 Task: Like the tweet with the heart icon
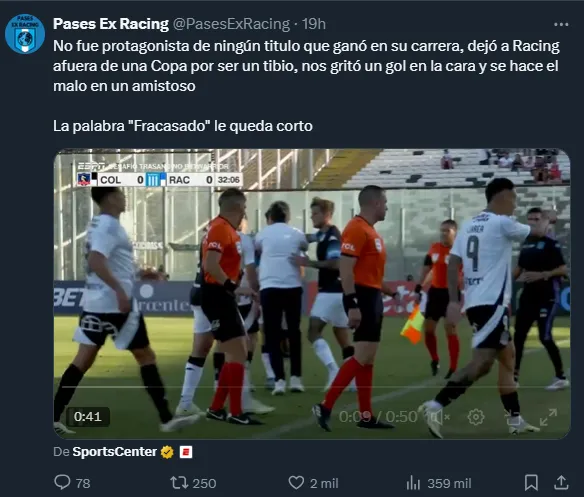(x=296, y=483)
